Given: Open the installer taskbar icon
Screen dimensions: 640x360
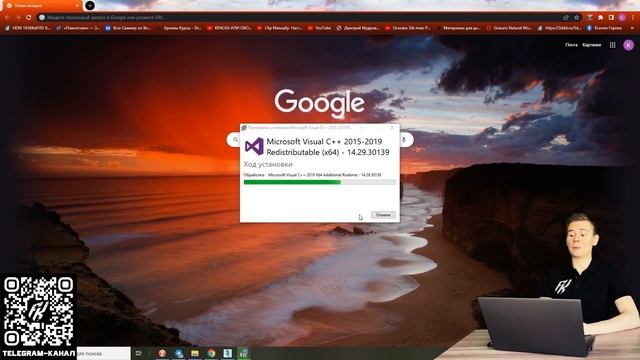Looking at the screenshot, I should click(244, 353).
